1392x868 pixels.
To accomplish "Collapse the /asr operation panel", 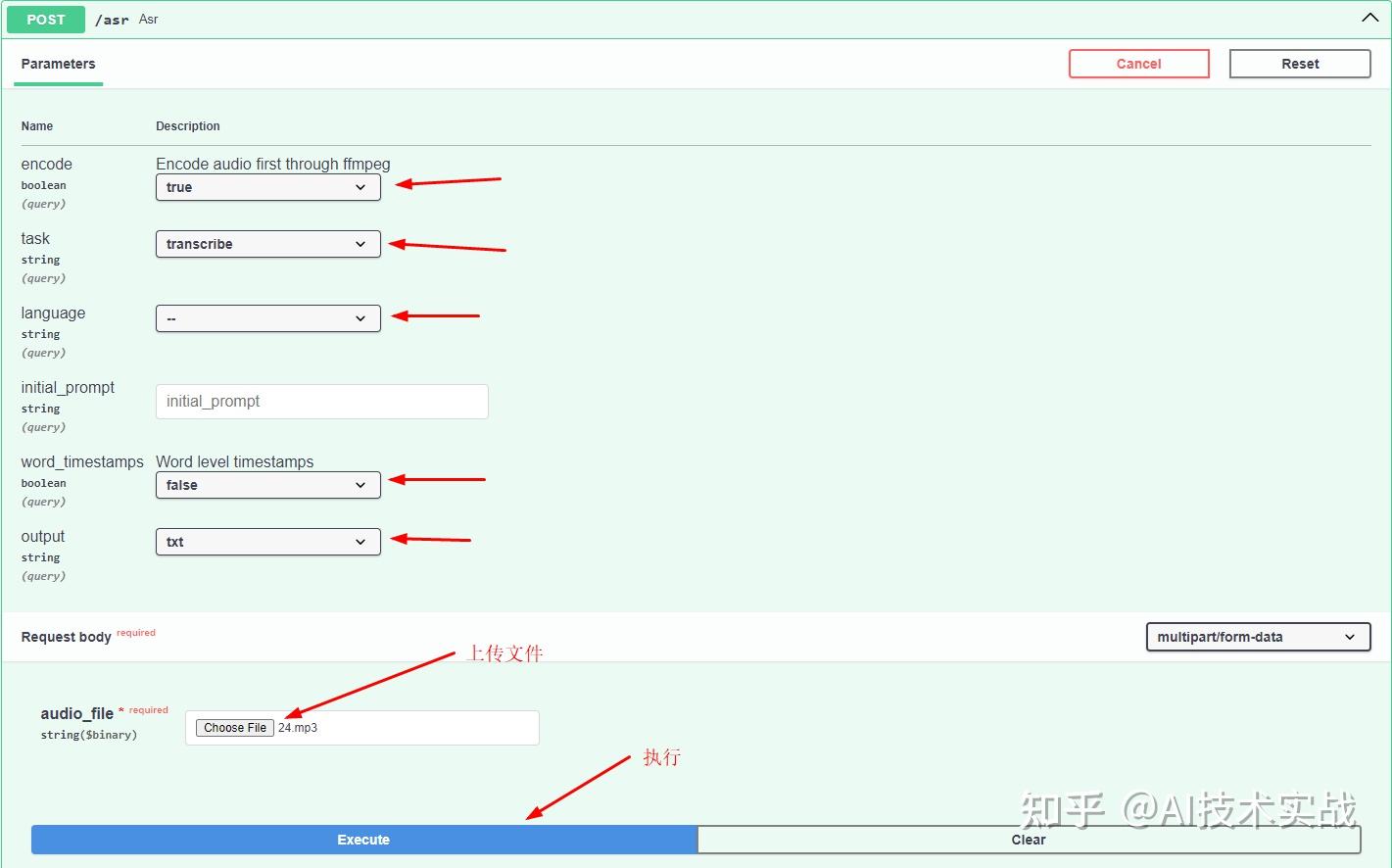I will tap(1369, 17).
